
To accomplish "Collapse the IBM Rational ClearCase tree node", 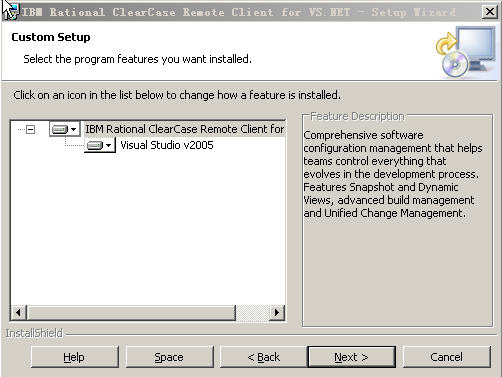I will (31, 129).
